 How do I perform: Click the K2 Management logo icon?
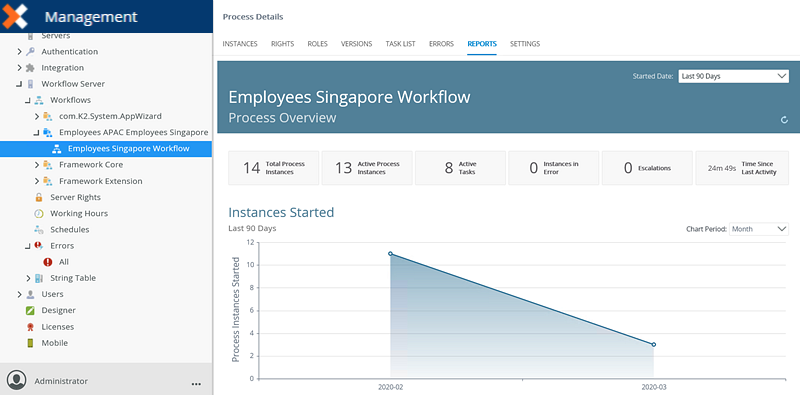[15, 16]
